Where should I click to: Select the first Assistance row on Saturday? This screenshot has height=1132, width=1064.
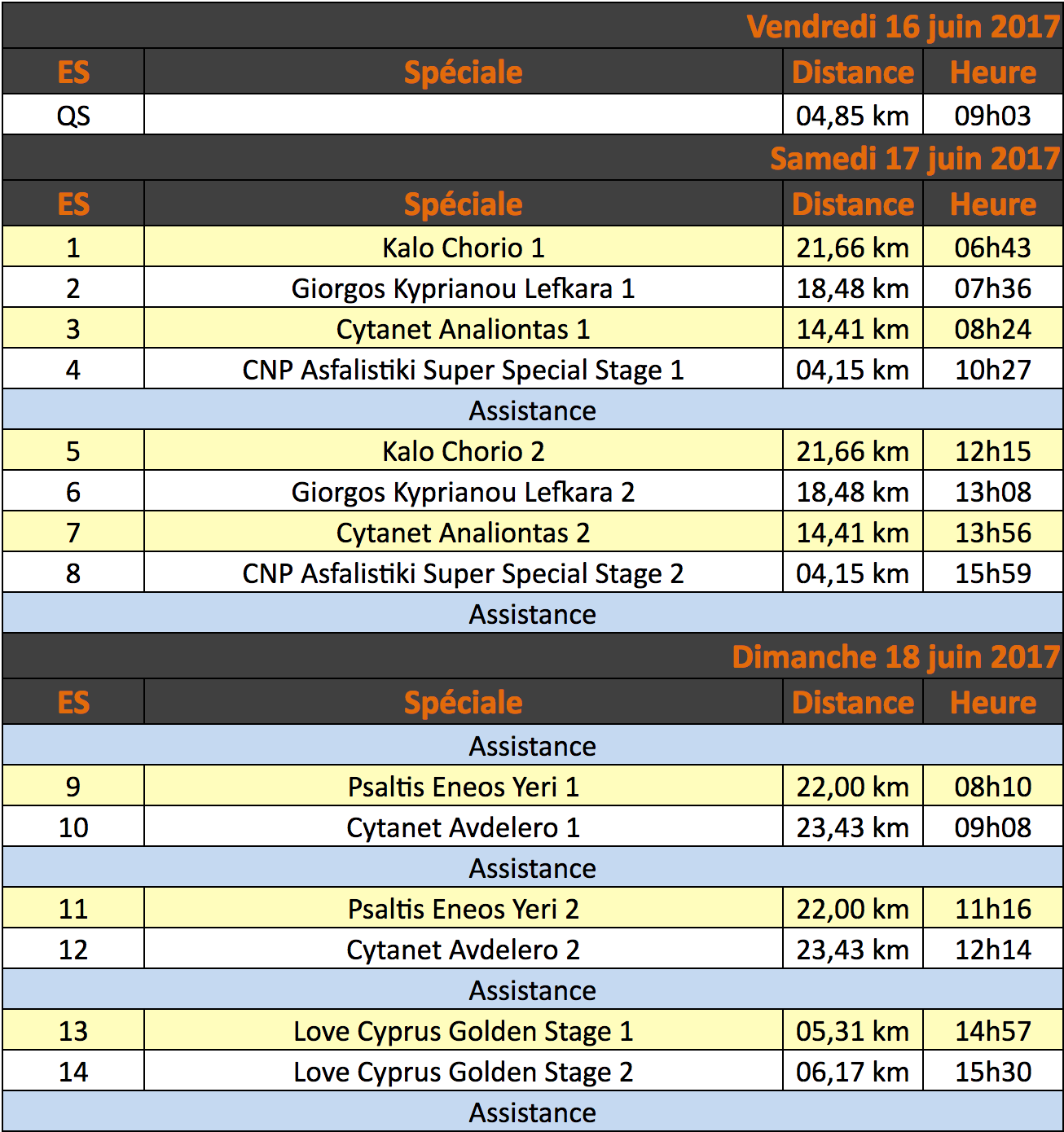click(533, 410)
